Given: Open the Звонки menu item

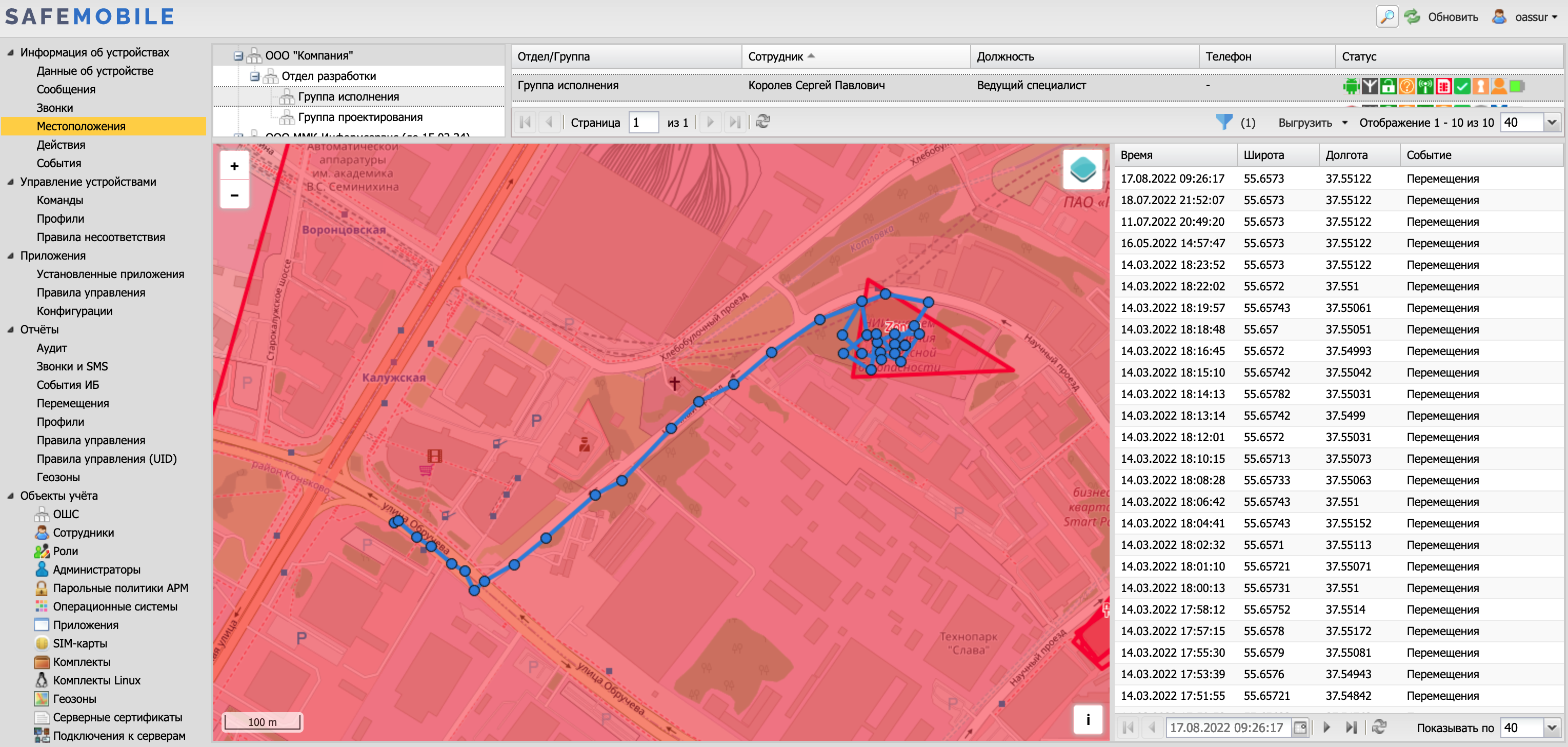Looking at the screenshot, I should pos(54,108).
